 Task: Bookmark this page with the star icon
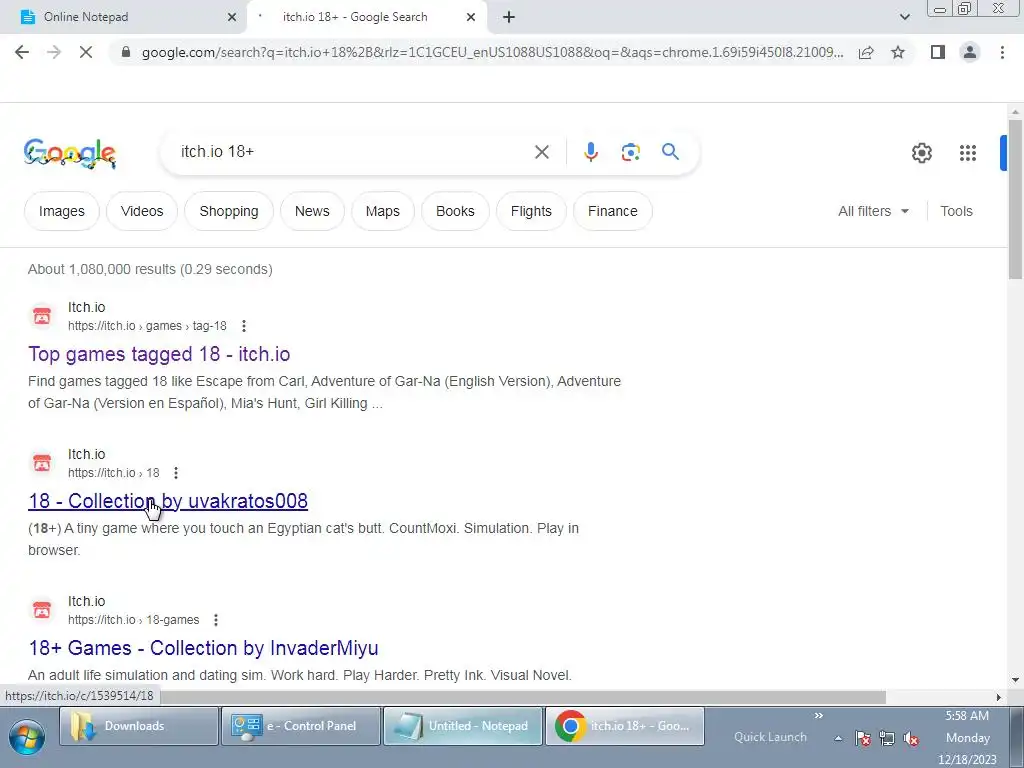pos(898,52)
